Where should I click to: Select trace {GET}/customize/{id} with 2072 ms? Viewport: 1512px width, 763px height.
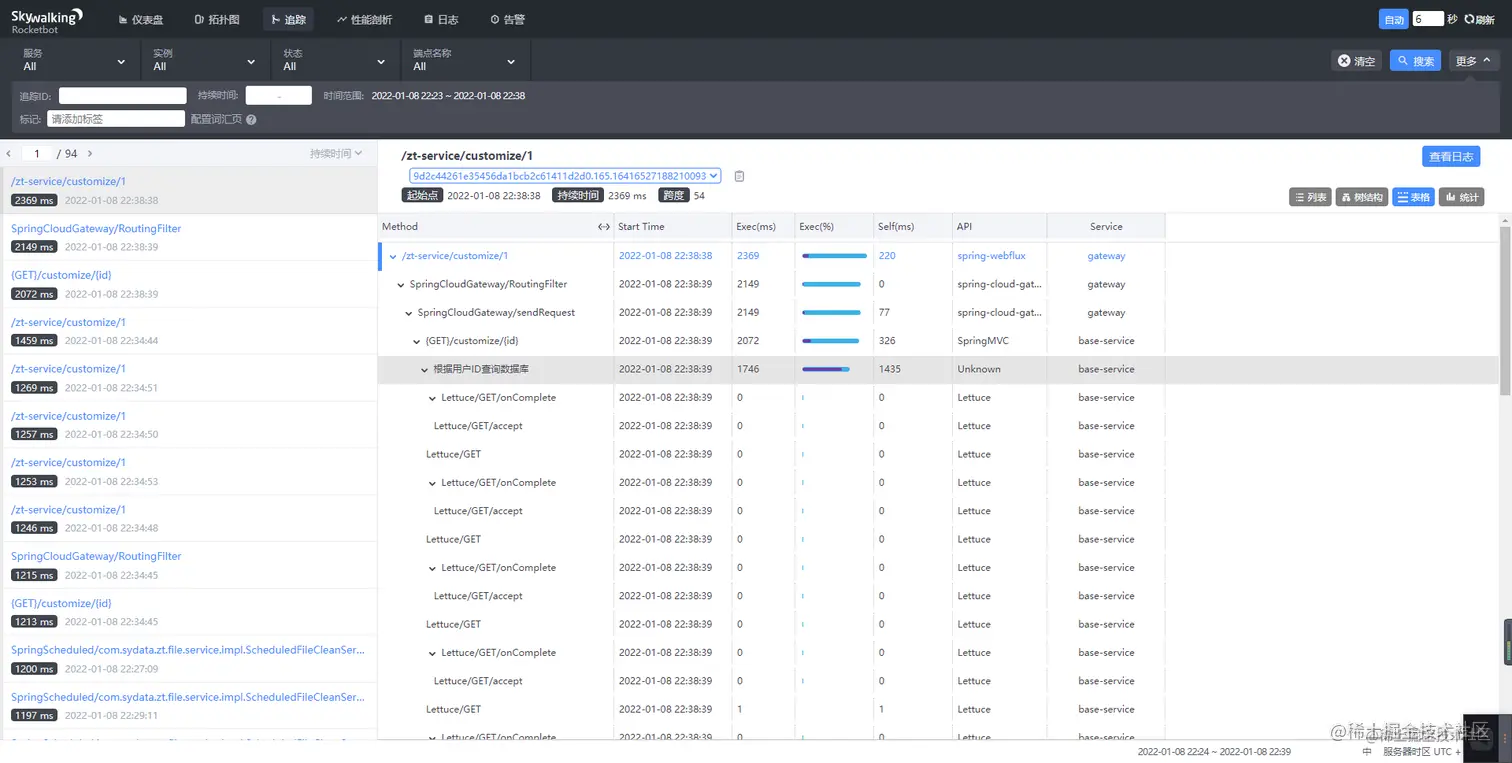click(x=189, y=284)
